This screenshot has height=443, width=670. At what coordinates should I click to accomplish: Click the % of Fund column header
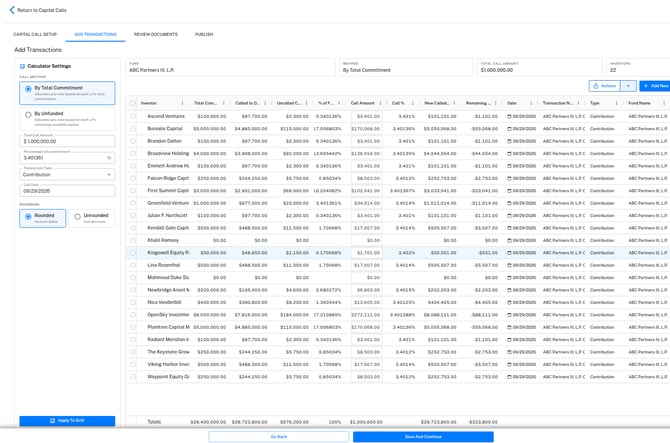click(327, 103)
